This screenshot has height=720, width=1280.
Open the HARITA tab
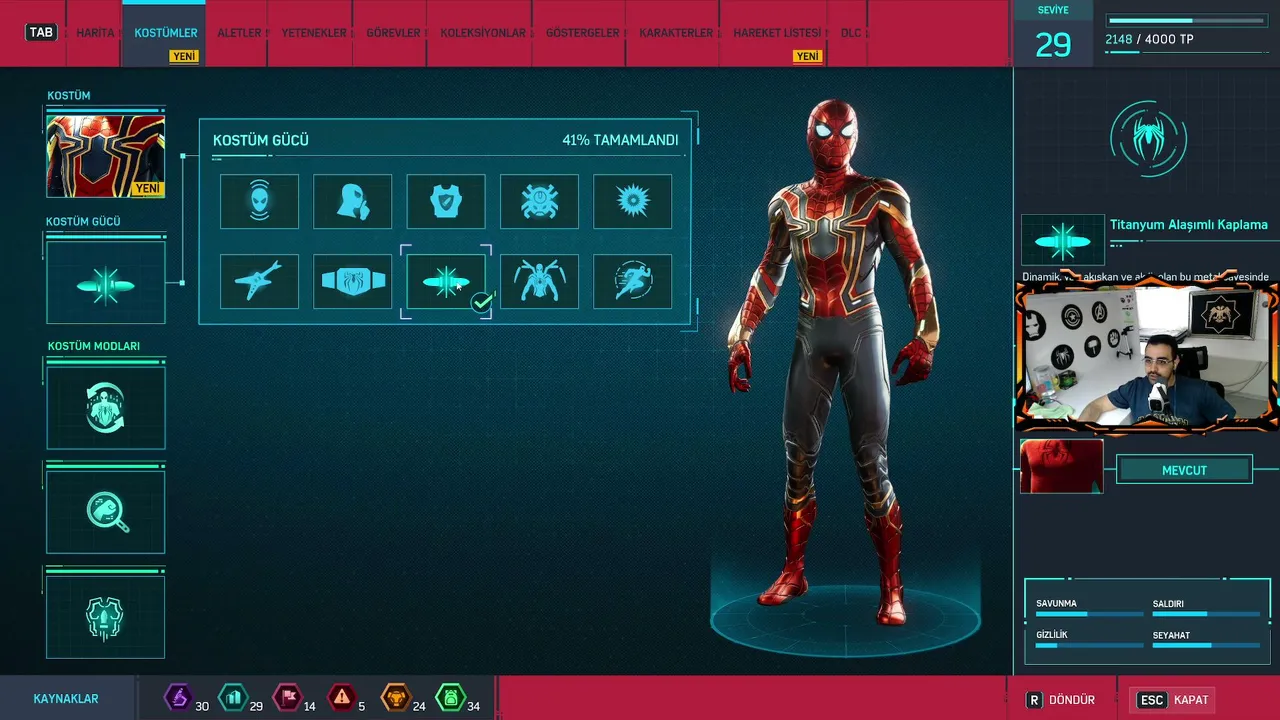[x=96, y=33]
